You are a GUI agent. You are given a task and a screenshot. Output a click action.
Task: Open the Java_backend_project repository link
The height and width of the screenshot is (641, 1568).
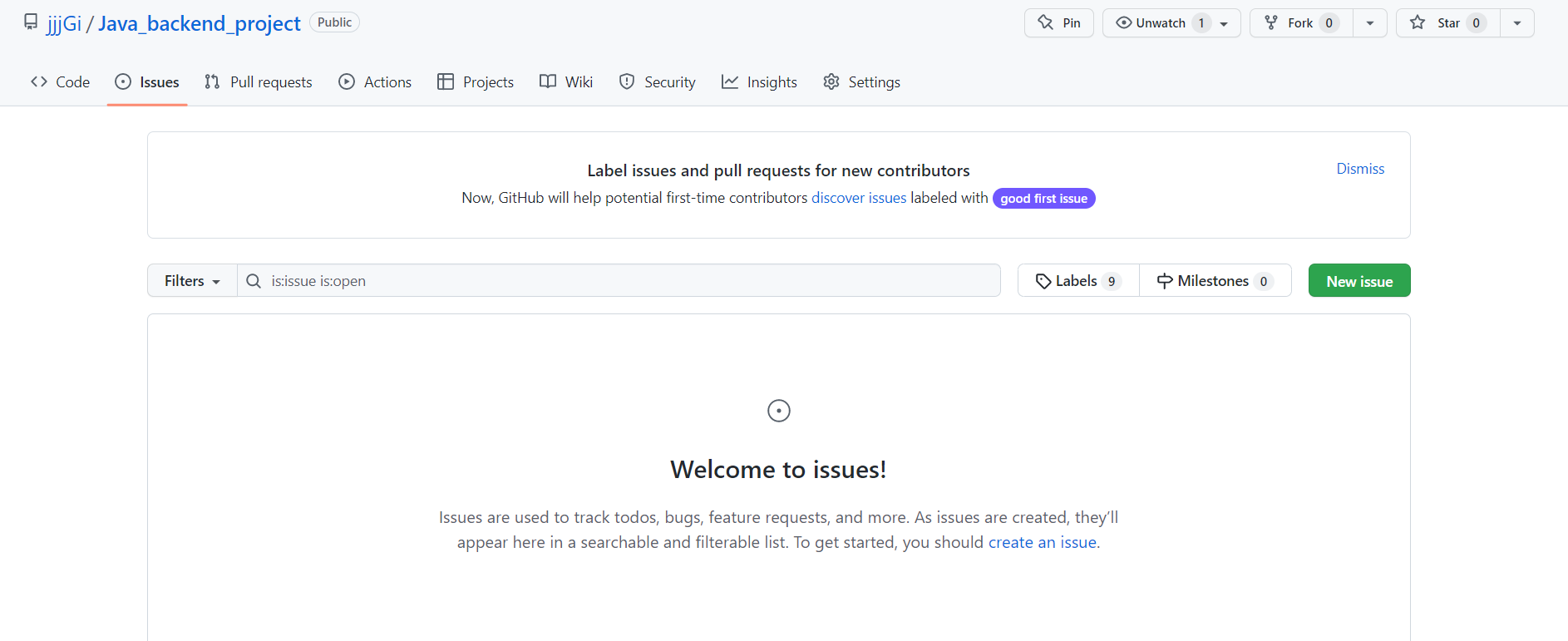coord(200,23)
